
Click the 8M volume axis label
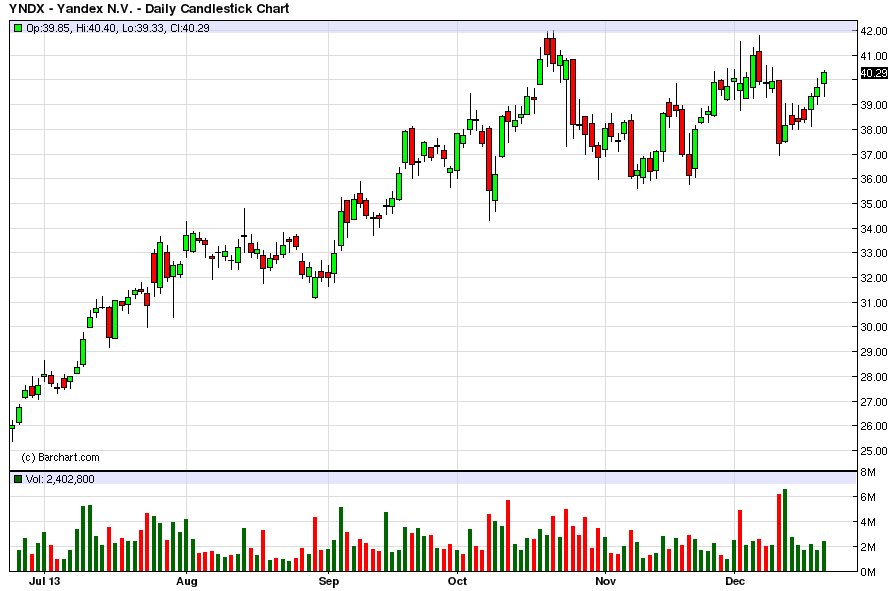tap(868, 472)
